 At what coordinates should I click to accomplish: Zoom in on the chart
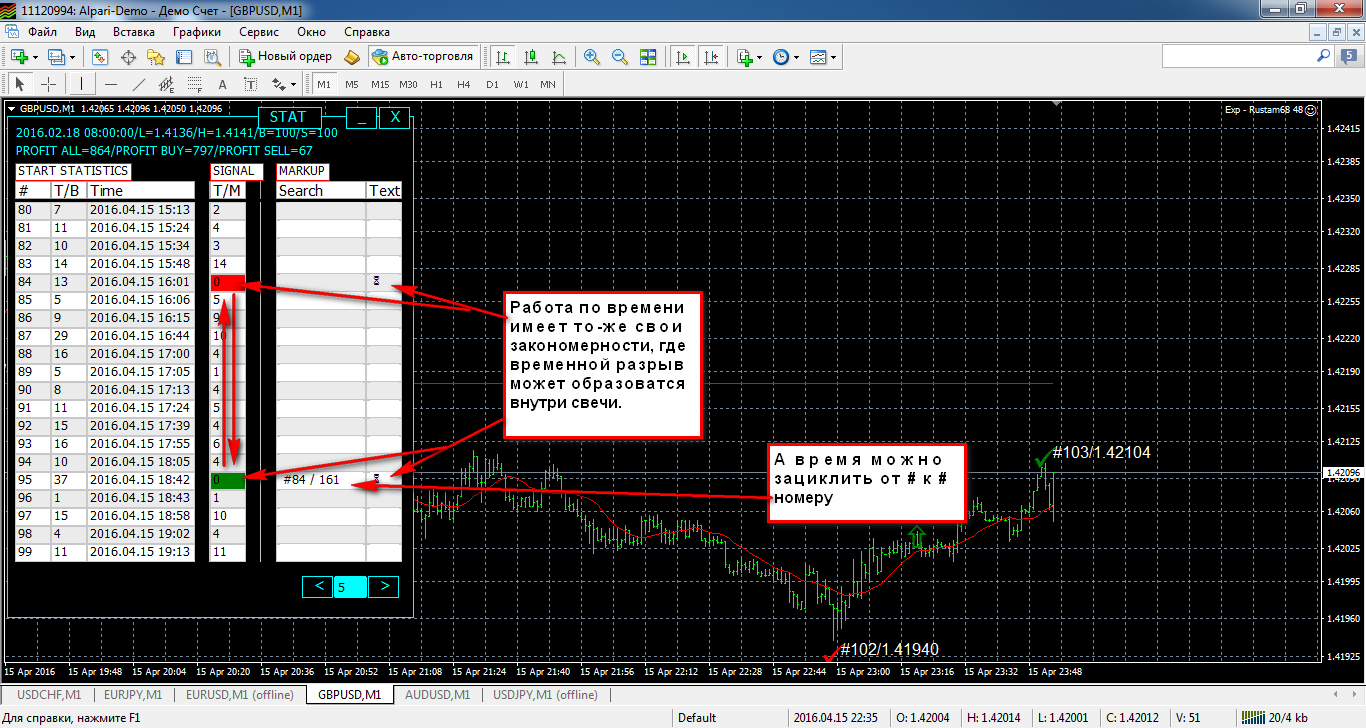click(592, 56)
